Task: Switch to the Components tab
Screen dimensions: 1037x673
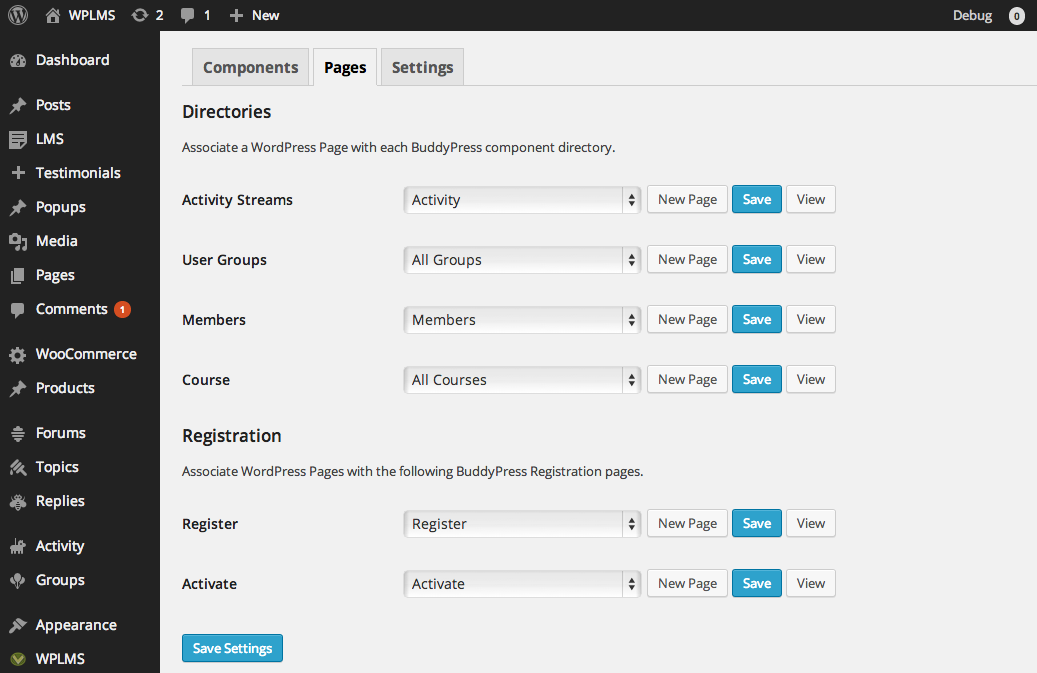Action: pos(251,67)
